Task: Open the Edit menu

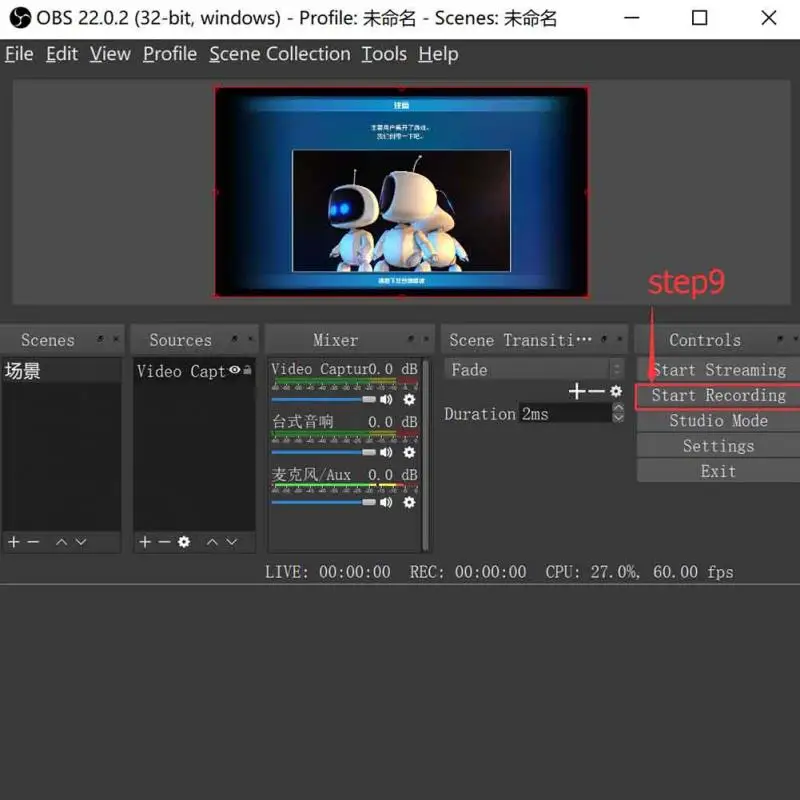Action: 62,54
